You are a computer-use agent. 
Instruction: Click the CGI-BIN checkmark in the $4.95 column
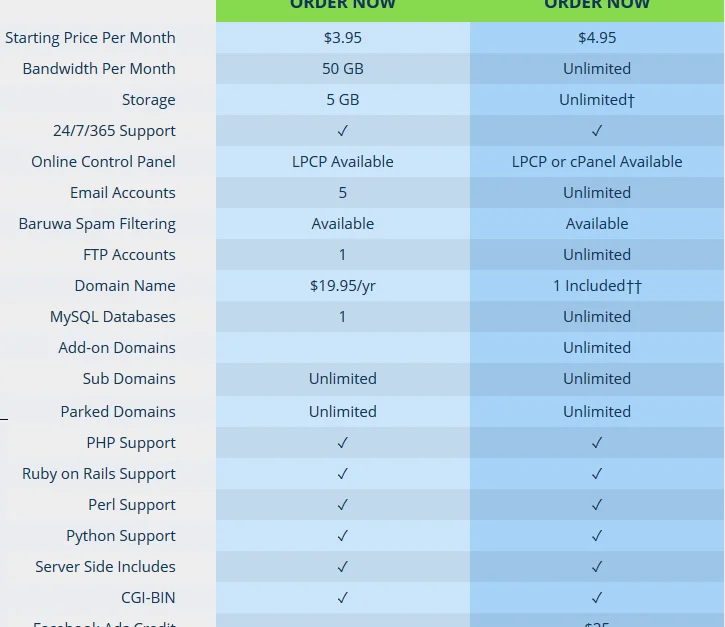(x=597, y=598)
